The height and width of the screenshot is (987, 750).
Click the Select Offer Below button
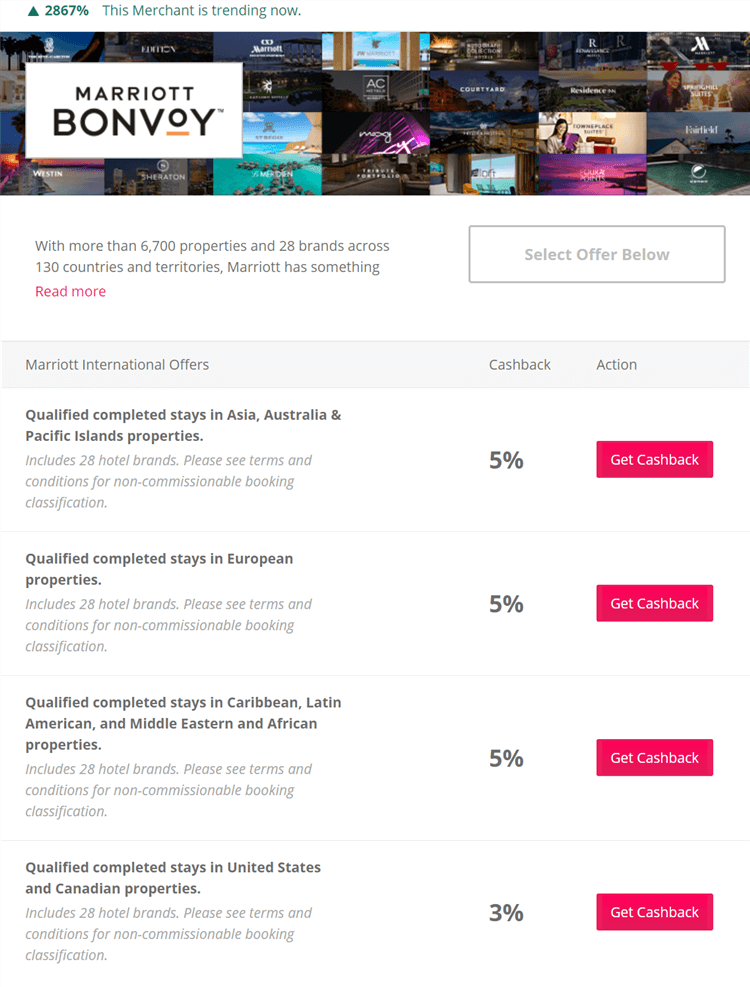596,254
